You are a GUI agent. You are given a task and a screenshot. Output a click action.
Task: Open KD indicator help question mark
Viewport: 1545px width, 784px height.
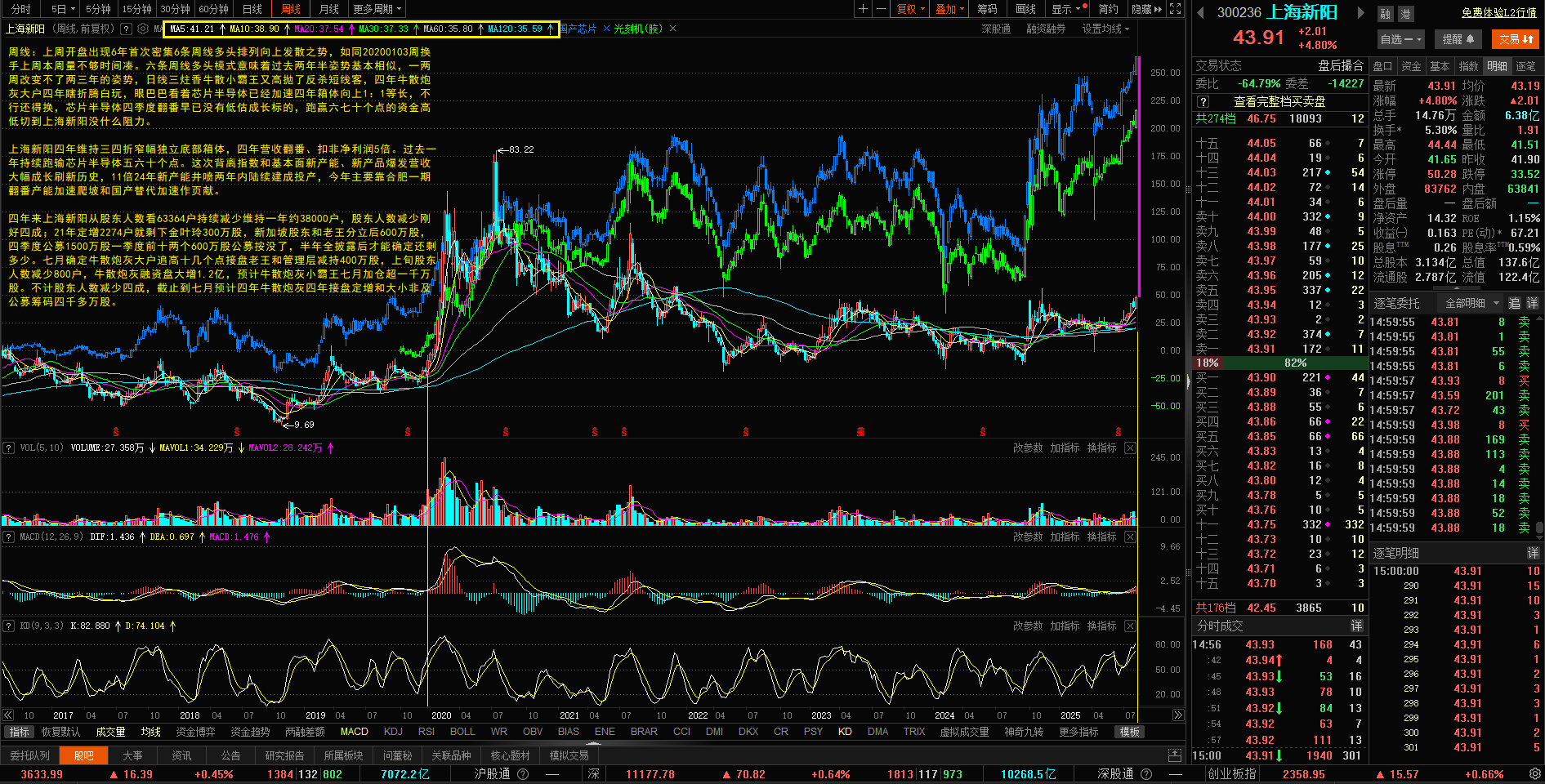(8, 626)
